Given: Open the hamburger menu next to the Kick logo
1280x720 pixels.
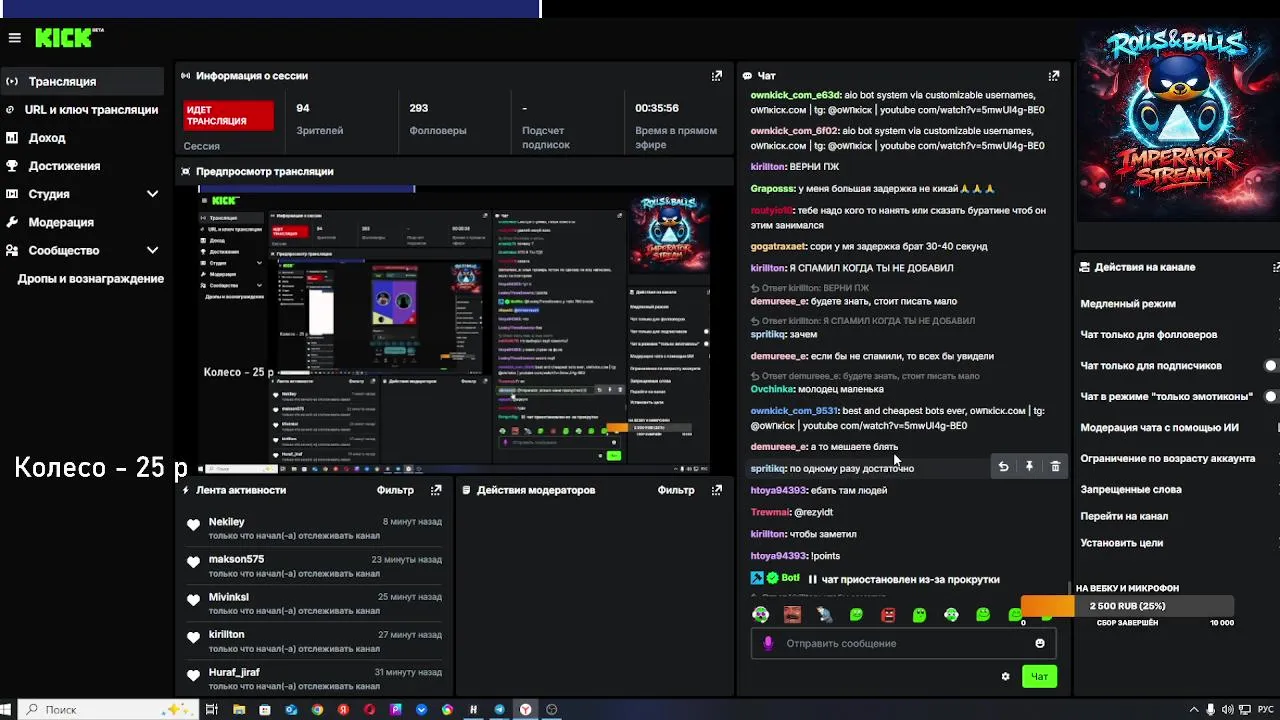Looking at the screenshot, I should coord(14,38).
